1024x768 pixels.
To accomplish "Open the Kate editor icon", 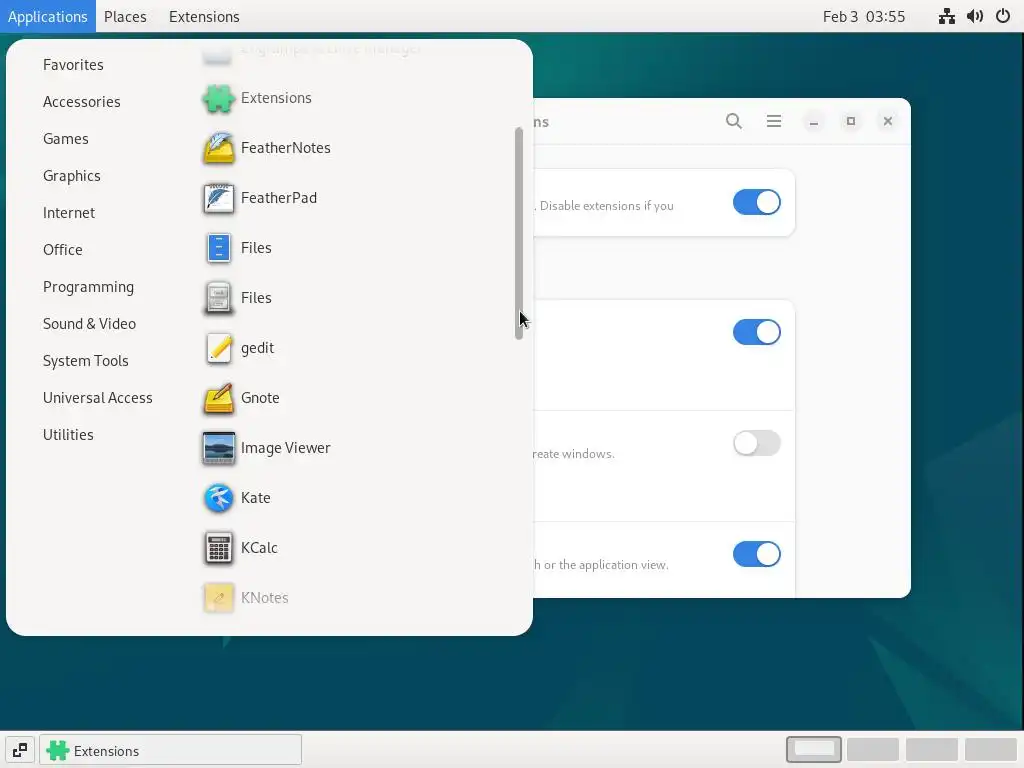I will 218,498.
